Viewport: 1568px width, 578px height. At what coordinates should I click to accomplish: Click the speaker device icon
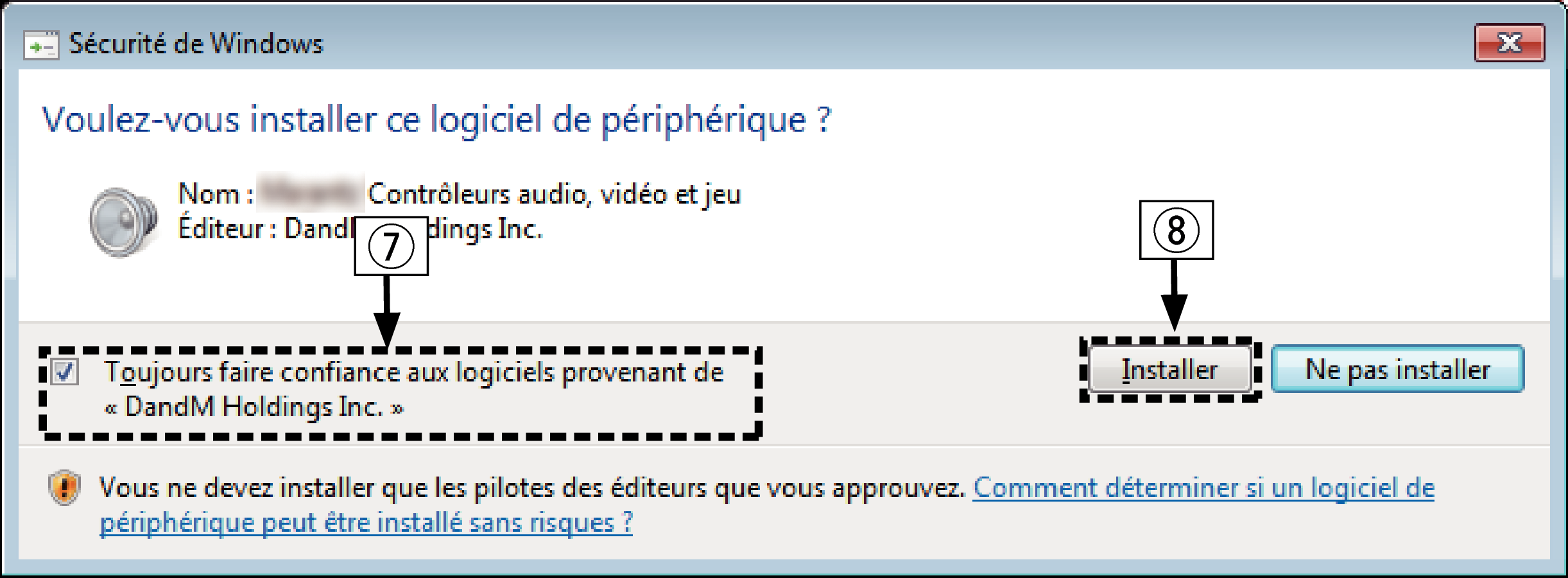tap(123, 222)
